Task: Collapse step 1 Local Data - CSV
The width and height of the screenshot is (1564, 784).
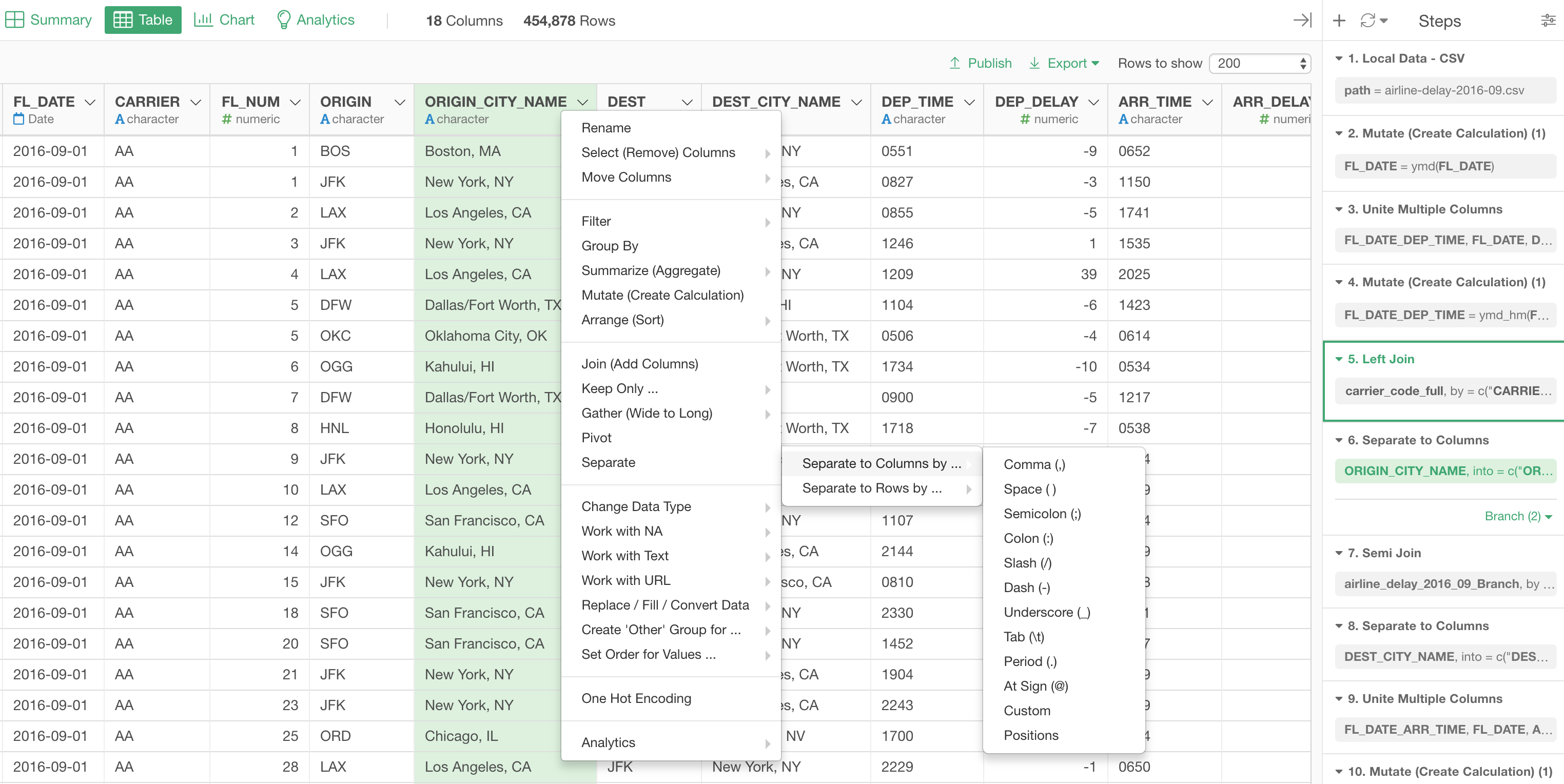Action: (x=1339, y=58)
